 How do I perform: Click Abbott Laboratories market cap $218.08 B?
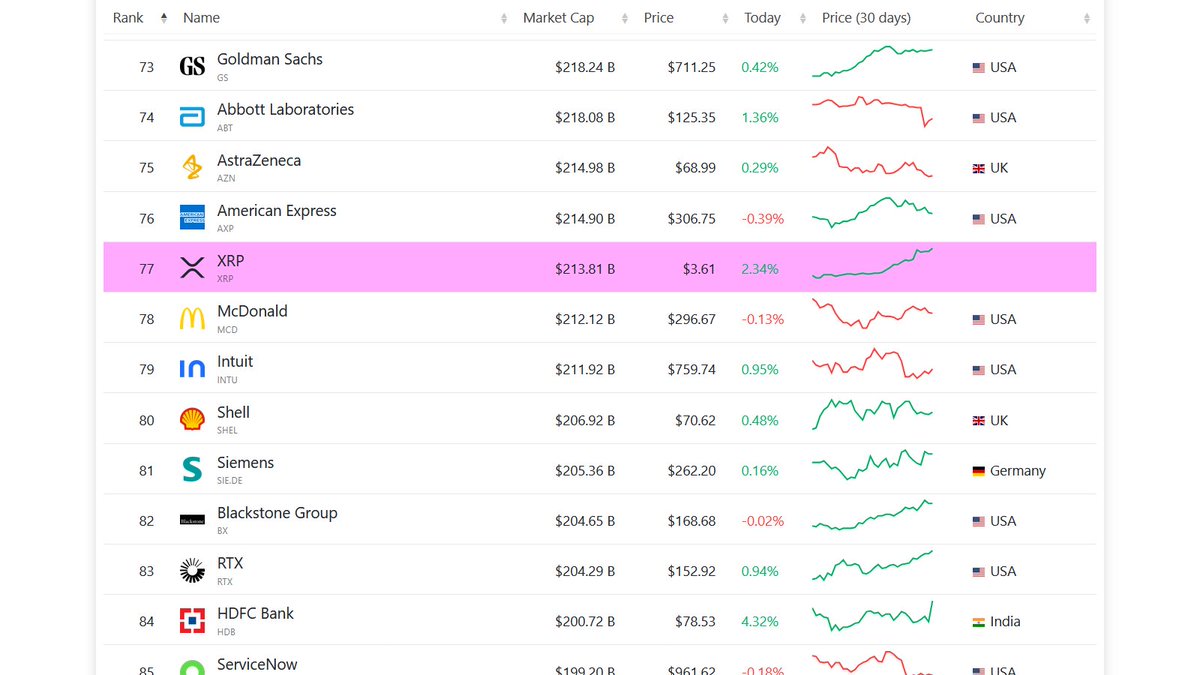pyautogui.click(x=585, y=118)
